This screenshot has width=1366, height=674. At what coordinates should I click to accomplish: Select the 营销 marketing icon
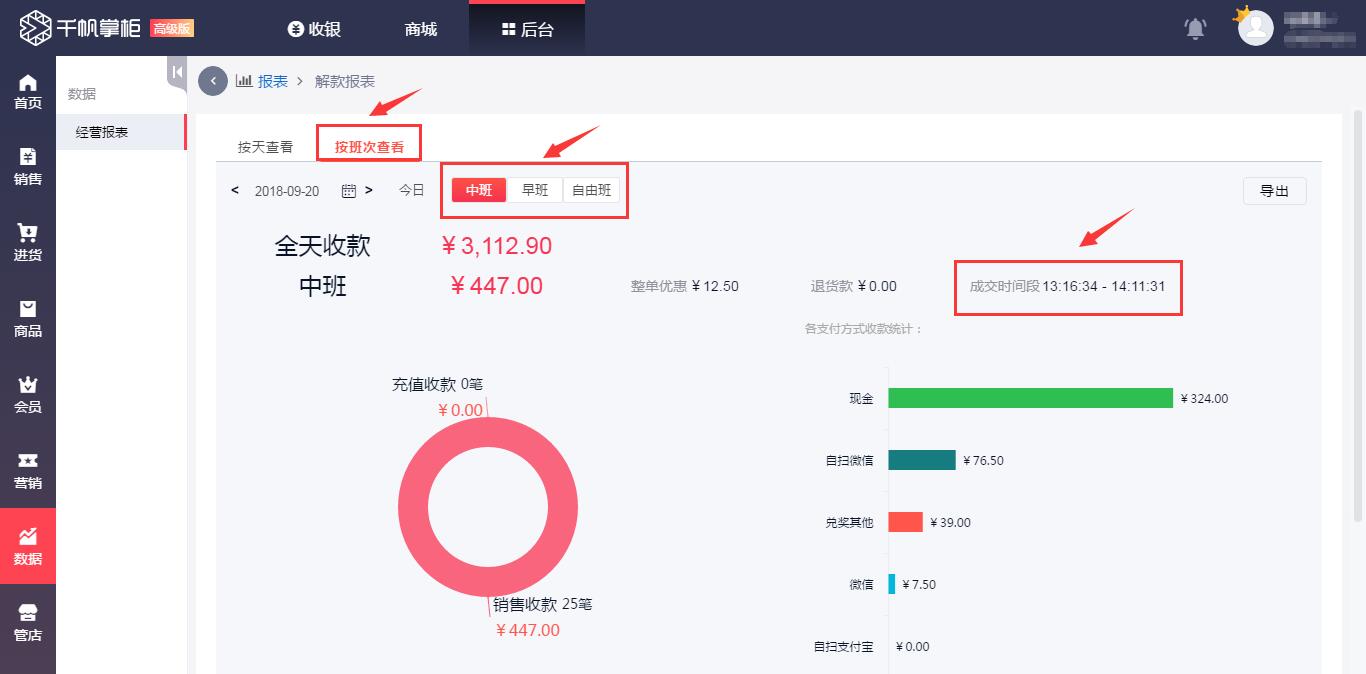tap(28, 469)
